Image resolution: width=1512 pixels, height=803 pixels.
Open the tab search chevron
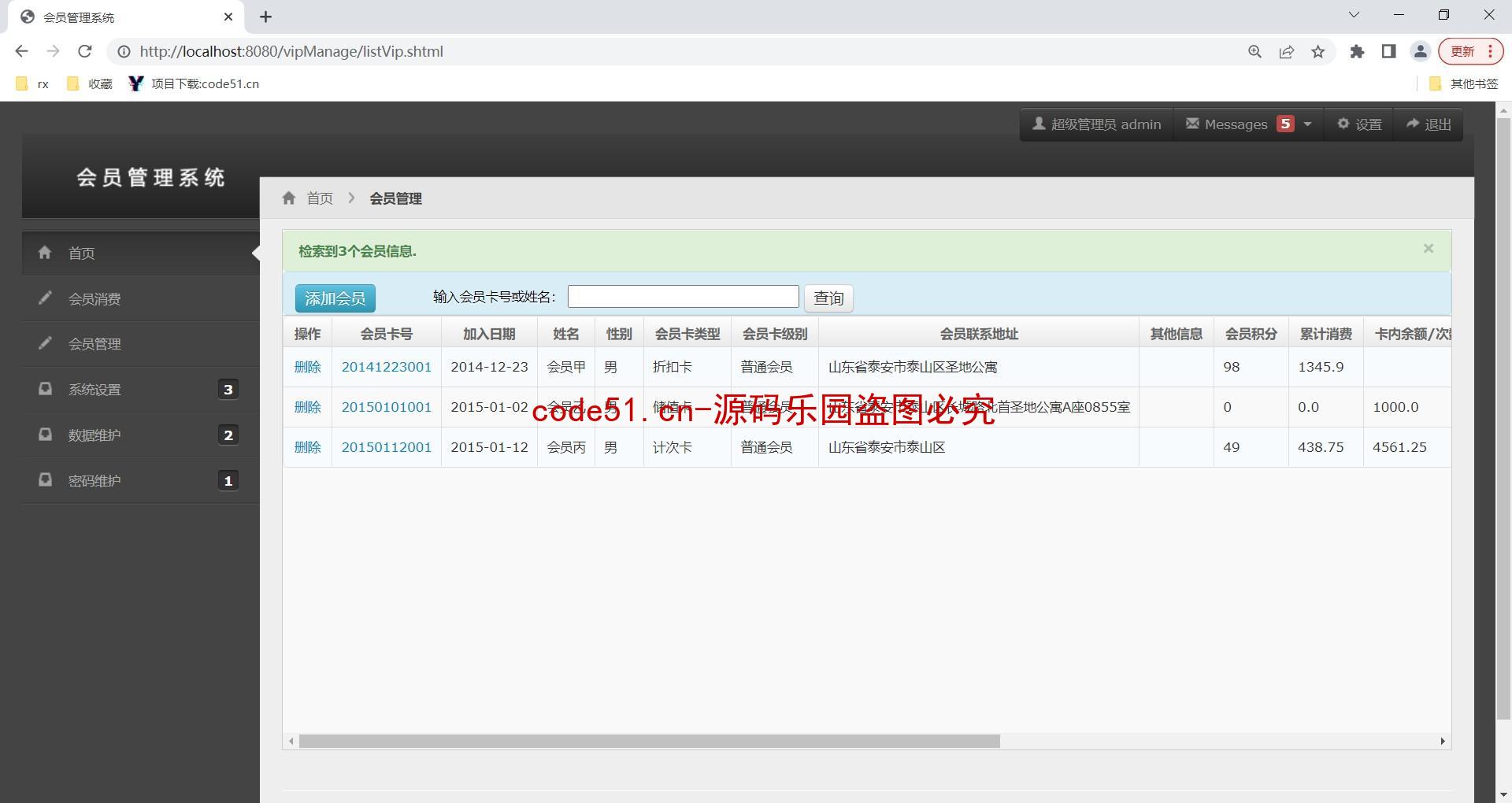[1354, 15]
